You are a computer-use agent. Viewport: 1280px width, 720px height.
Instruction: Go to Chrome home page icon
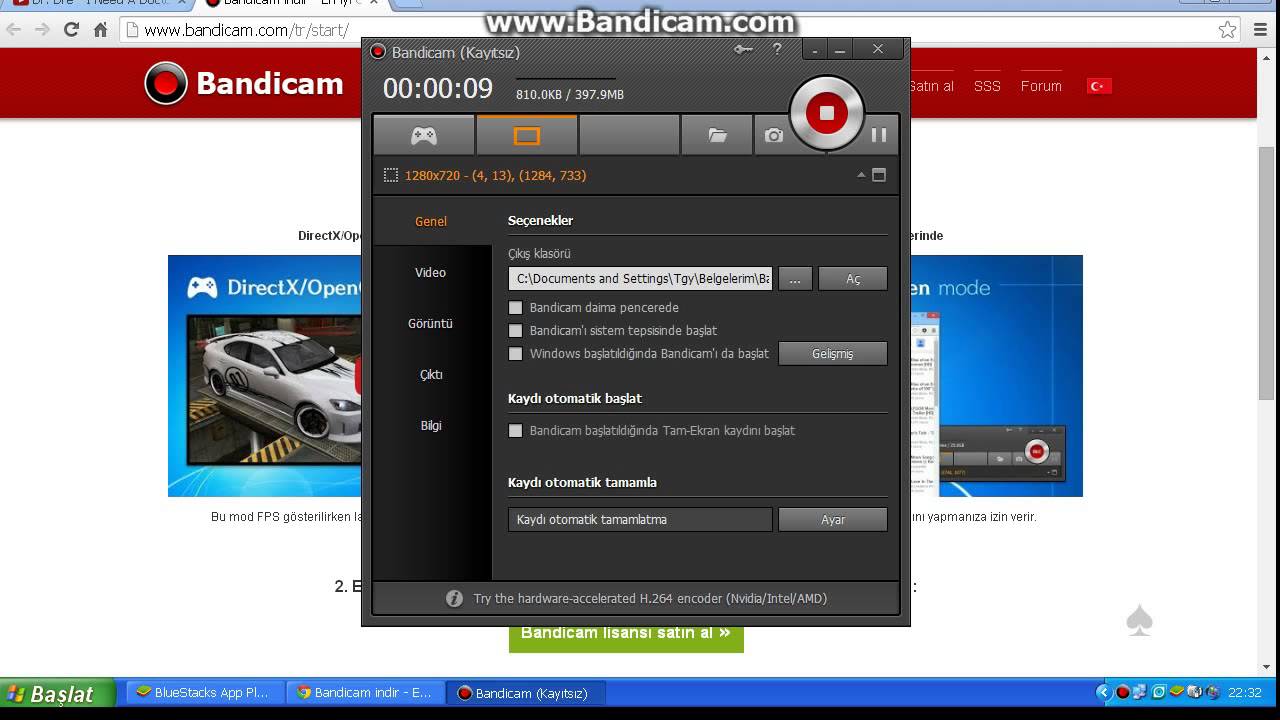100,30
